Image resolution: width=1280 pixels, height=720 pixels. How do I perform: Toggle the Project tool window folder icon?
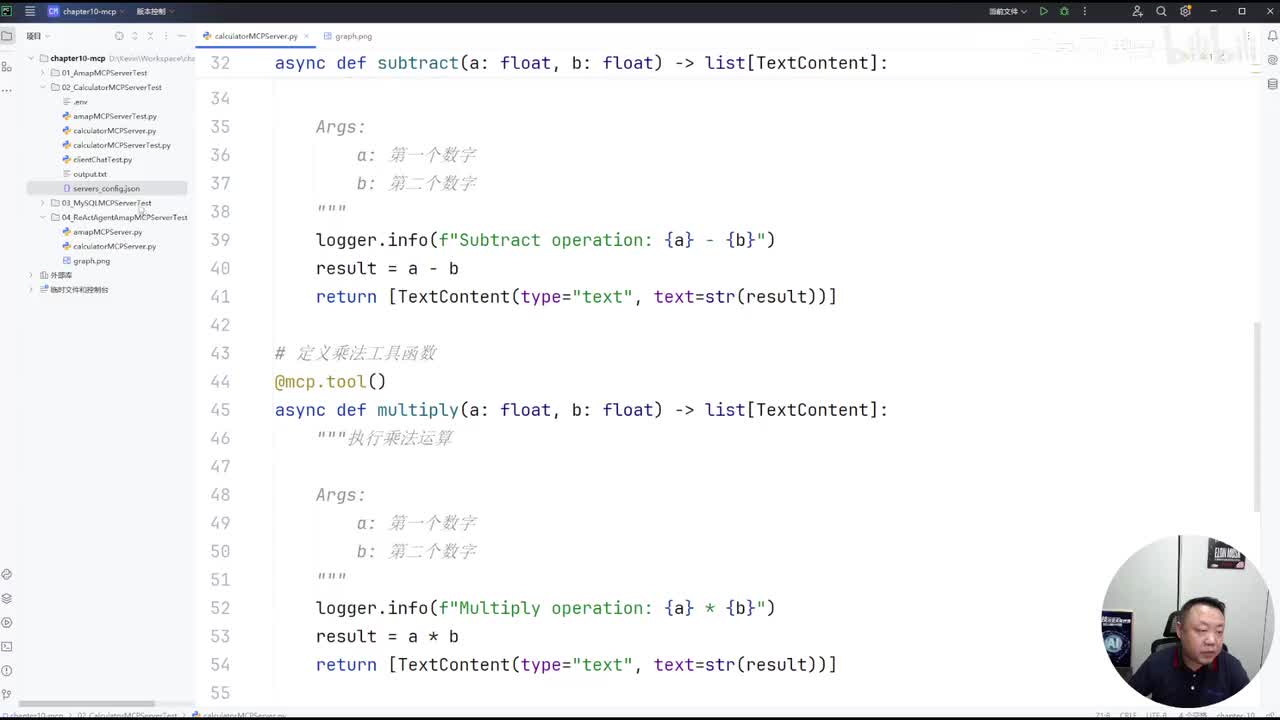point(7,36)
